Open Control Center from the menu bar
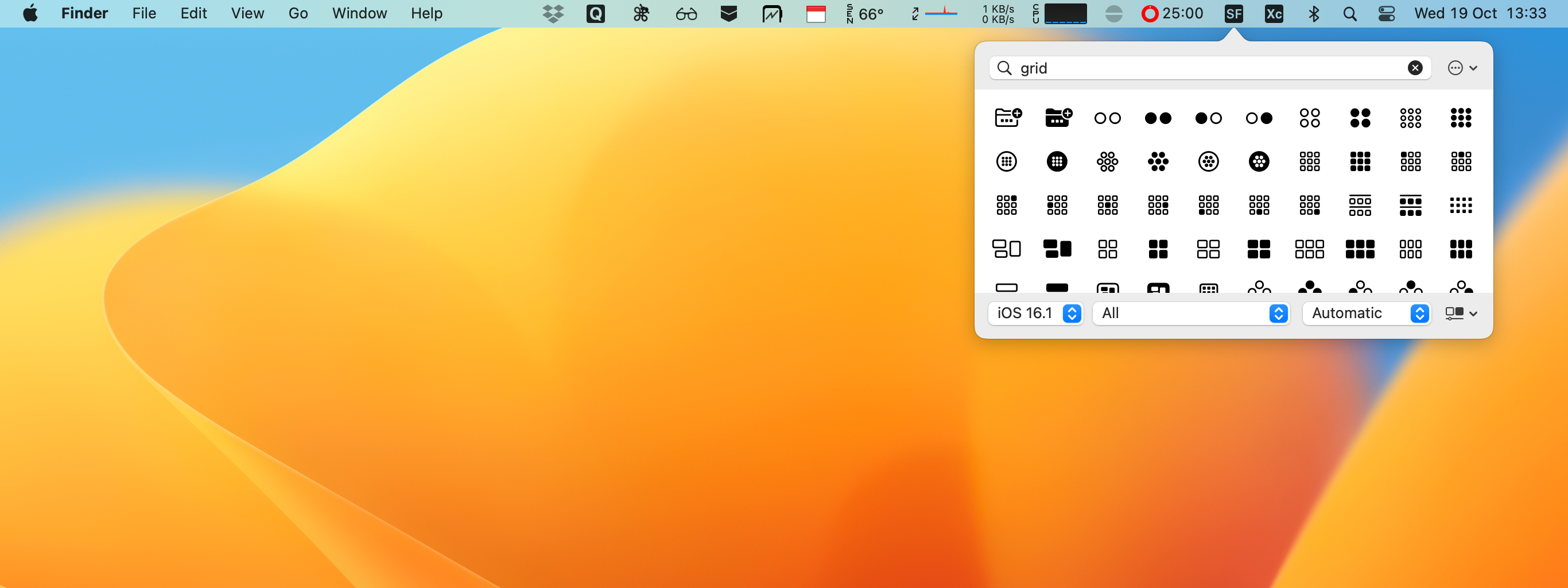This screenshot has height=588, width=1568. (x=1387, y=13)
